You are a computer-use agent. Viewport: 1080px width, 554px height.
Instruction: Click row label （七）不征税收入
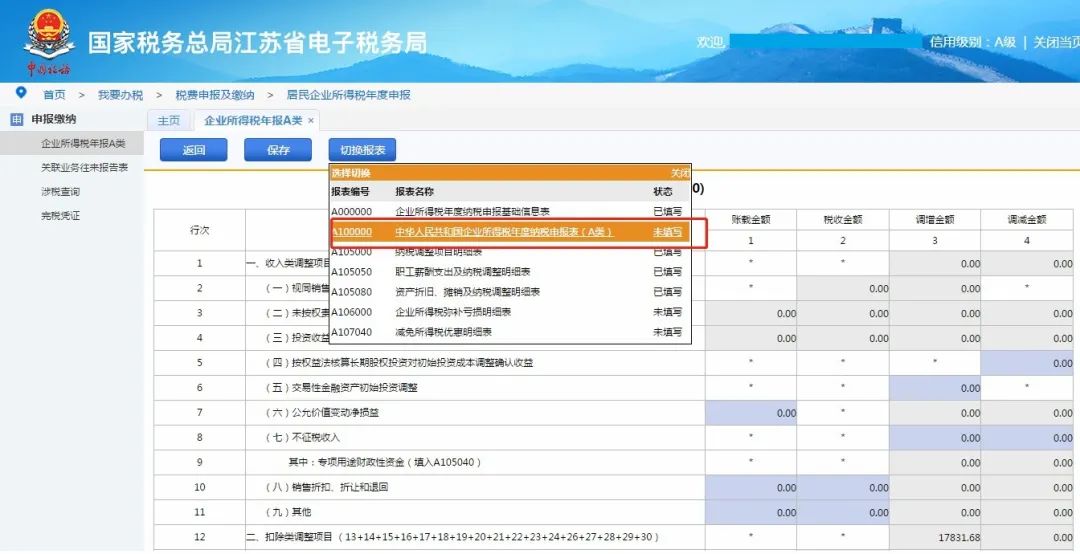click(302, 438)
